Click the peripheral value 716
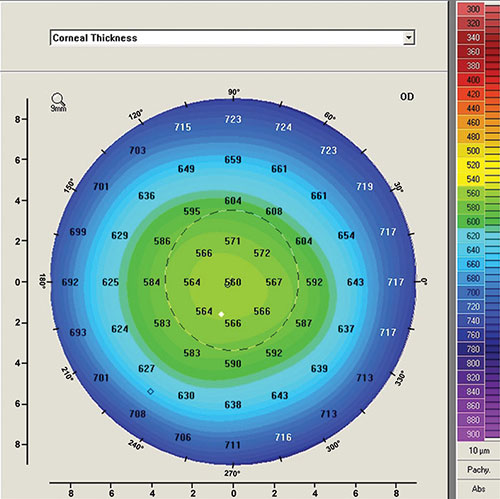The width and height of the screenshot is (500, 499). (x=283, y=437)
